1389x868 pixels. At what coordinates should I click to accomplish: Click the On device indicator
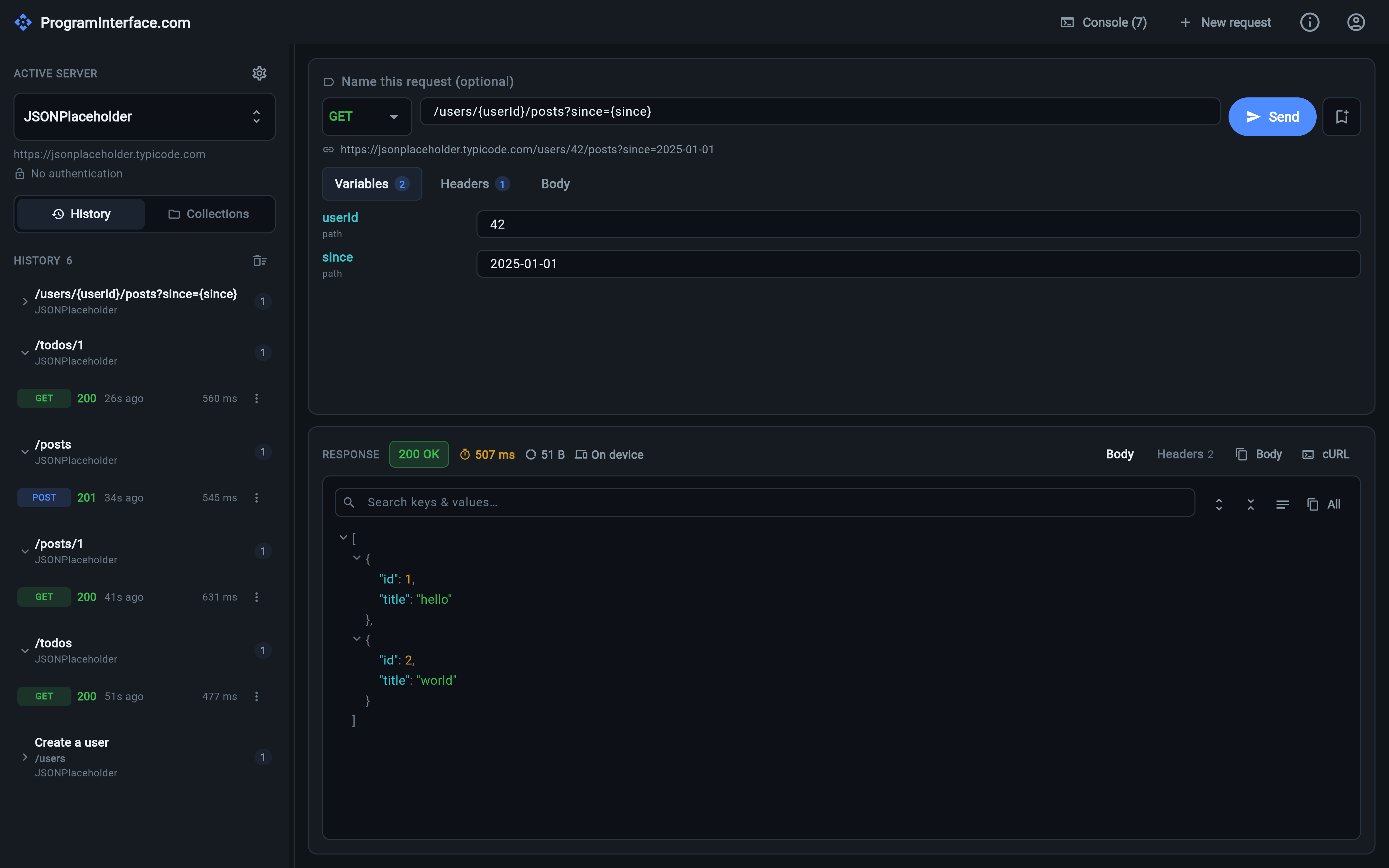click(609, 455)
